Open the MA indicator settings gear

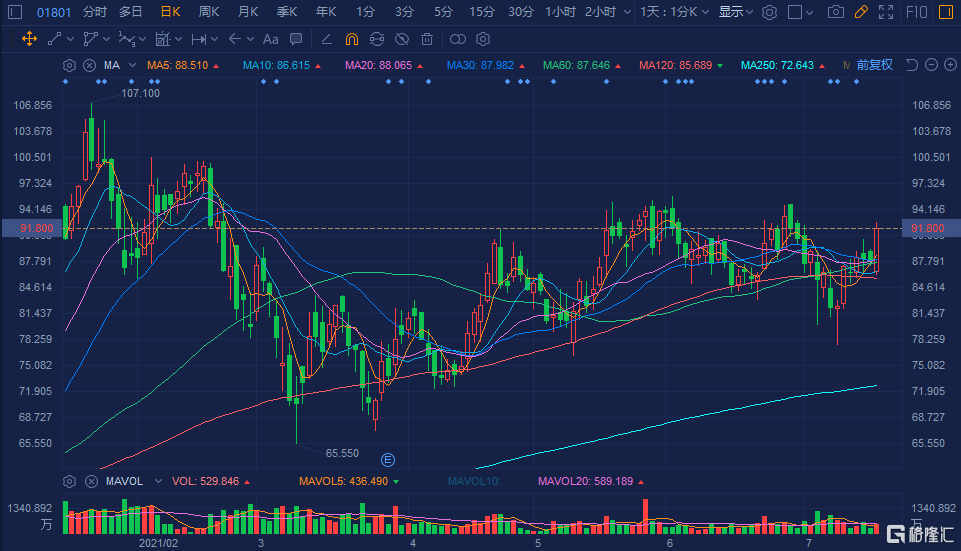click(69, 65)
